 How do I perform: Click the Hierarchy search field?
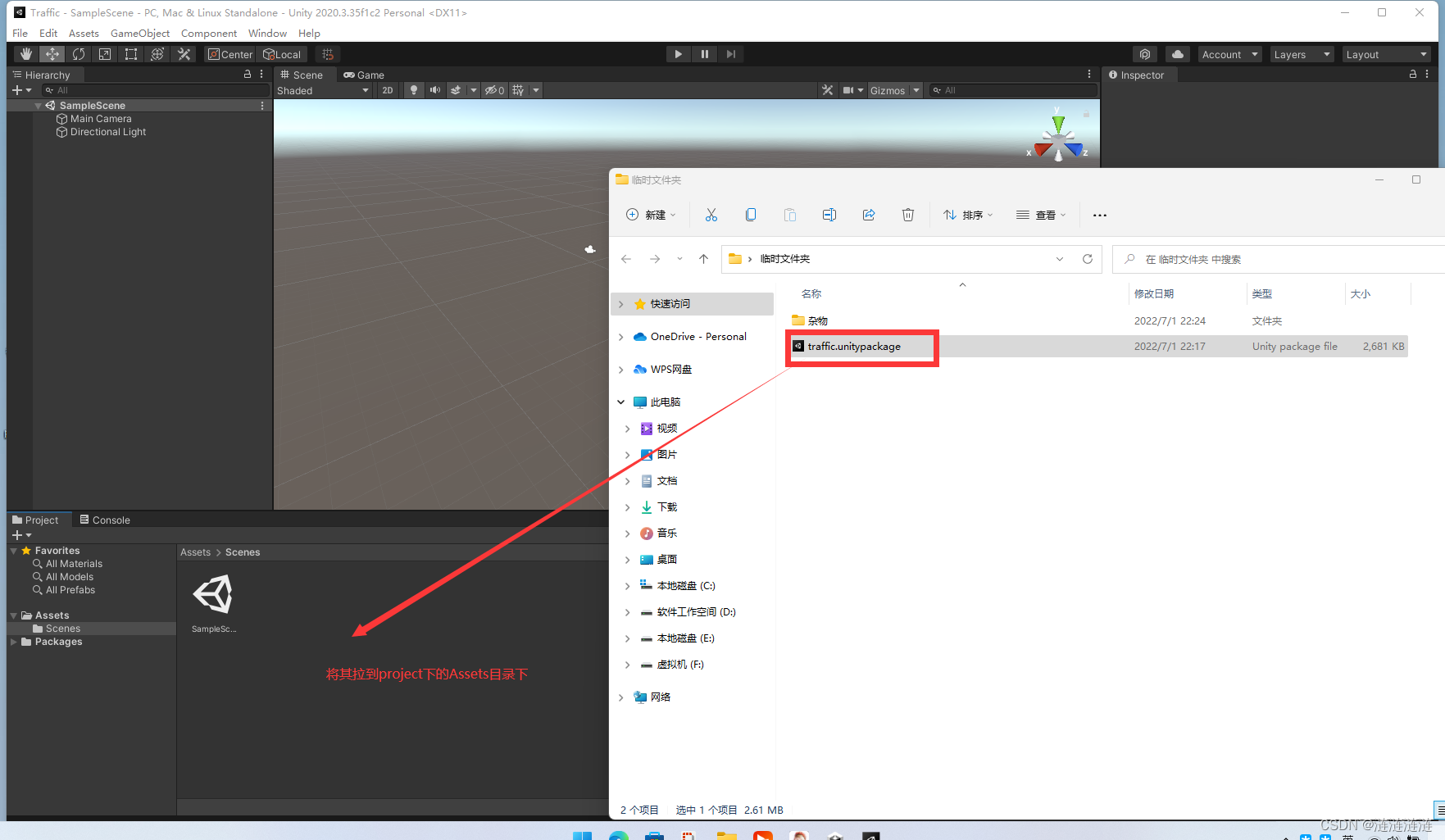156,90
